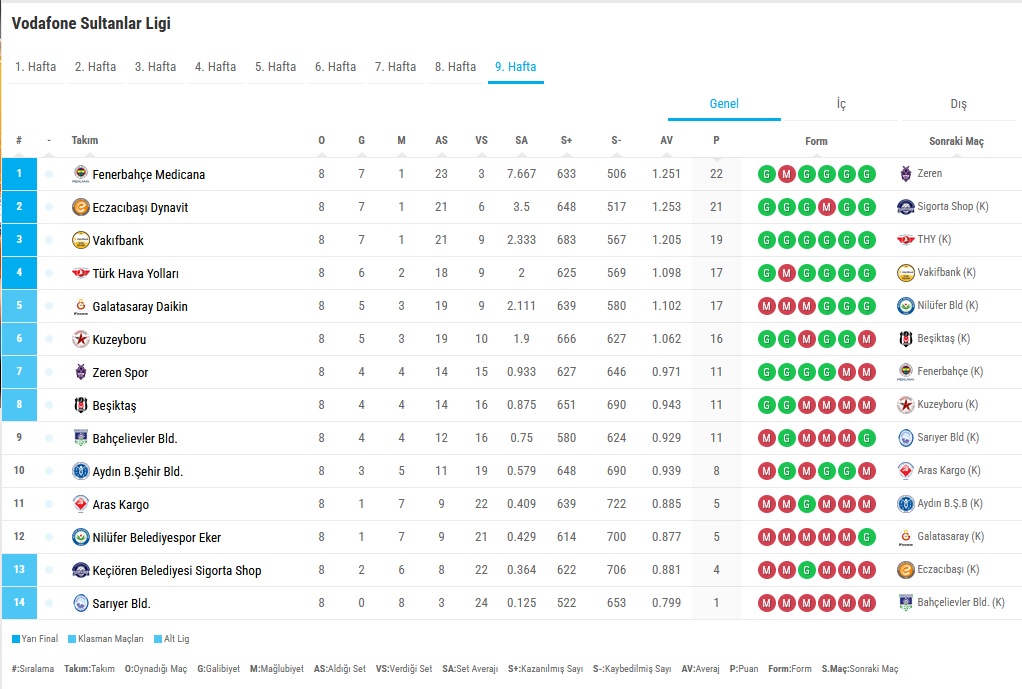
Task: Click Alt Lig legend color square
Action: pyautogui.click(x=158, y=639)
